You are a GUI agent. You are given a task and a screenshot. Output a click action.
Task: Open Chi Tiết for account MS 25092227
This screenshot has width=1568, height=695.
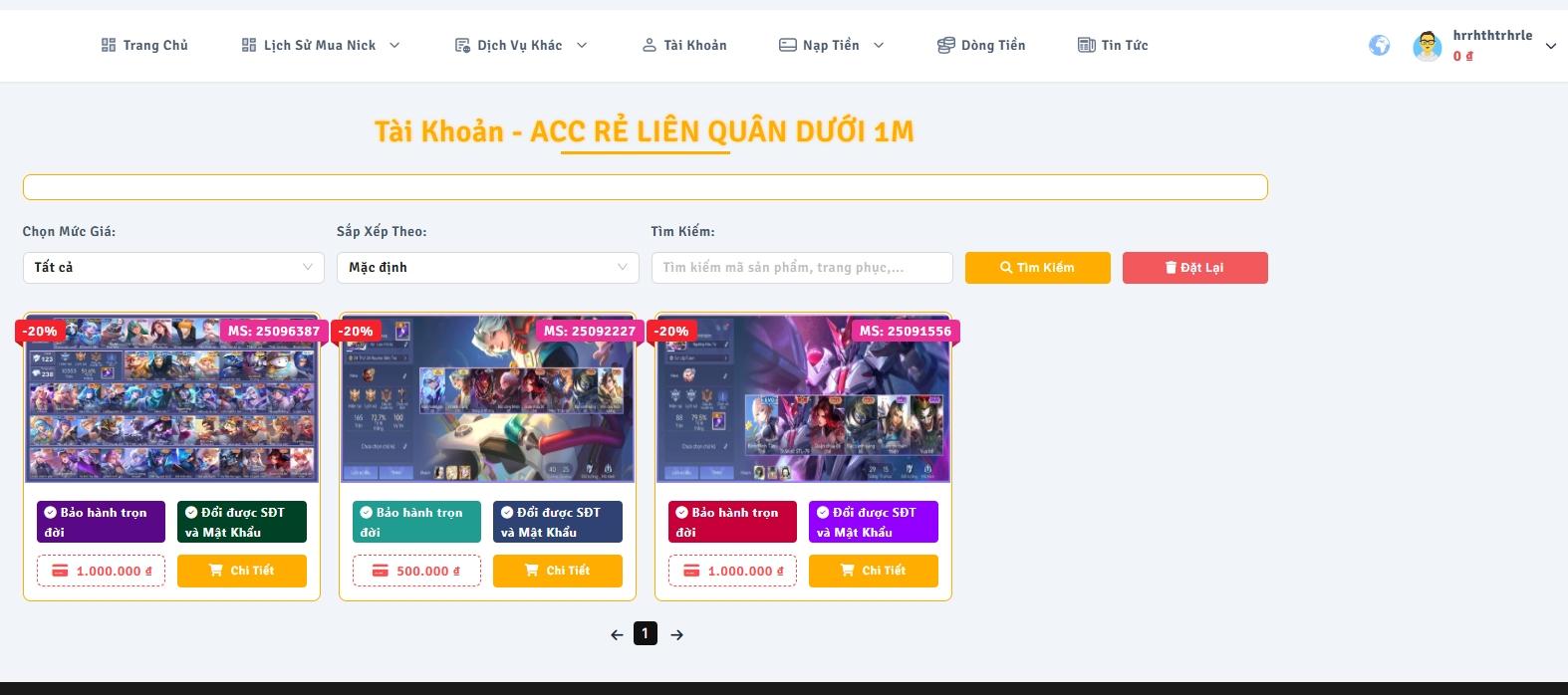(x=557, y=571)
